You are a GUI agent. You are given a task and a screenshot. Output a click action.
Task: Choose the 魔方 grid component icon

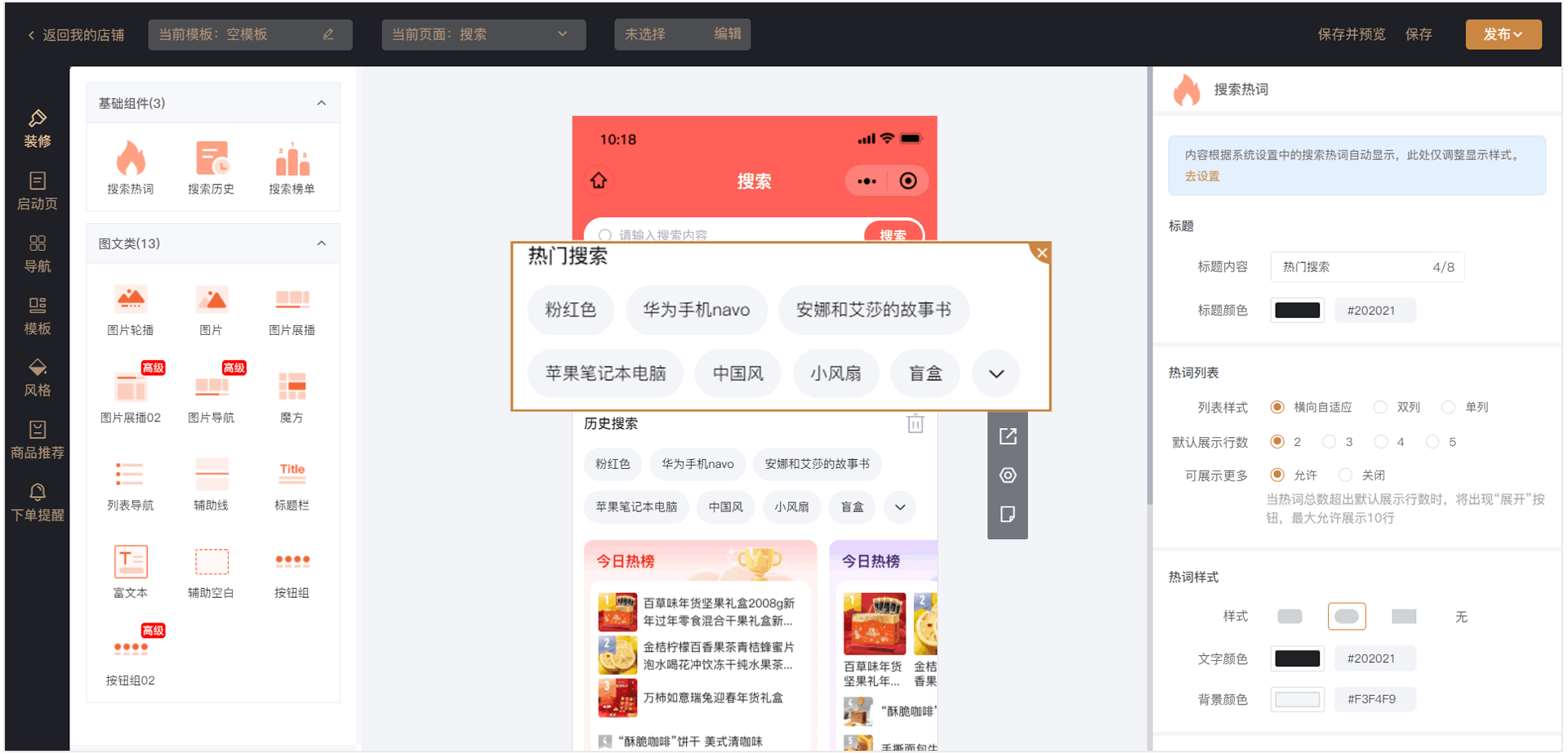click(x=292, y=387)
